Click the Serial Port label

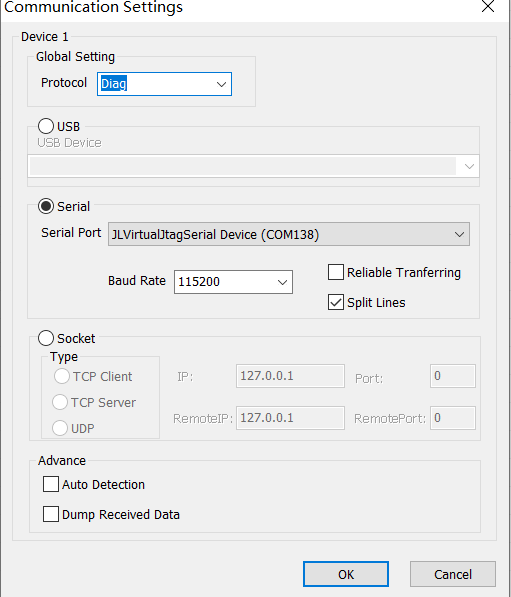(71, 233)
